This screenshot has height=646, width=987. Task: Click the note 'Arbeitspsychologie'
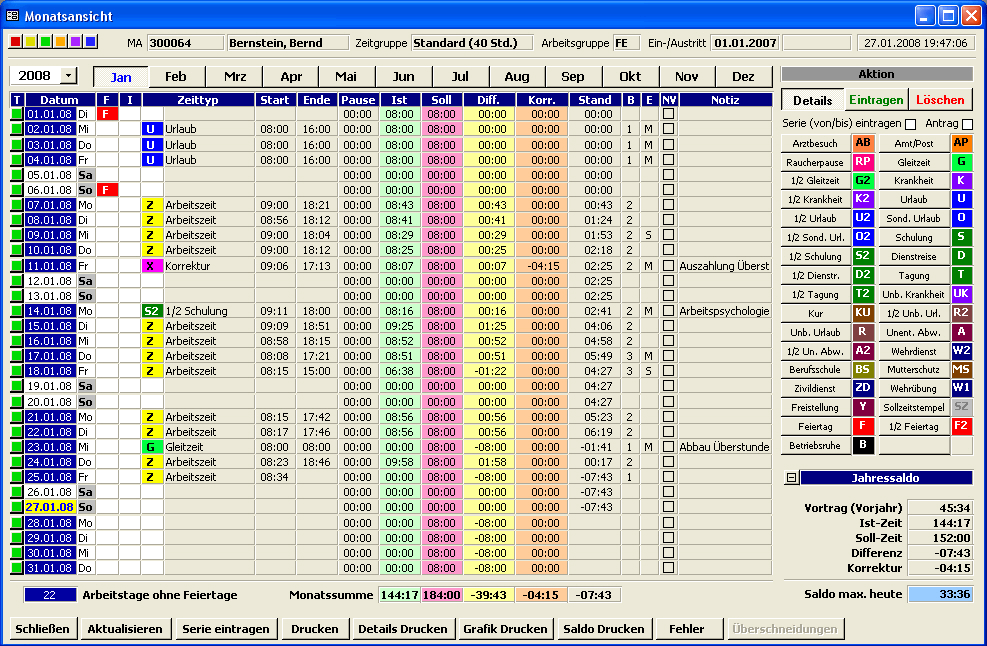click(725, 311)
